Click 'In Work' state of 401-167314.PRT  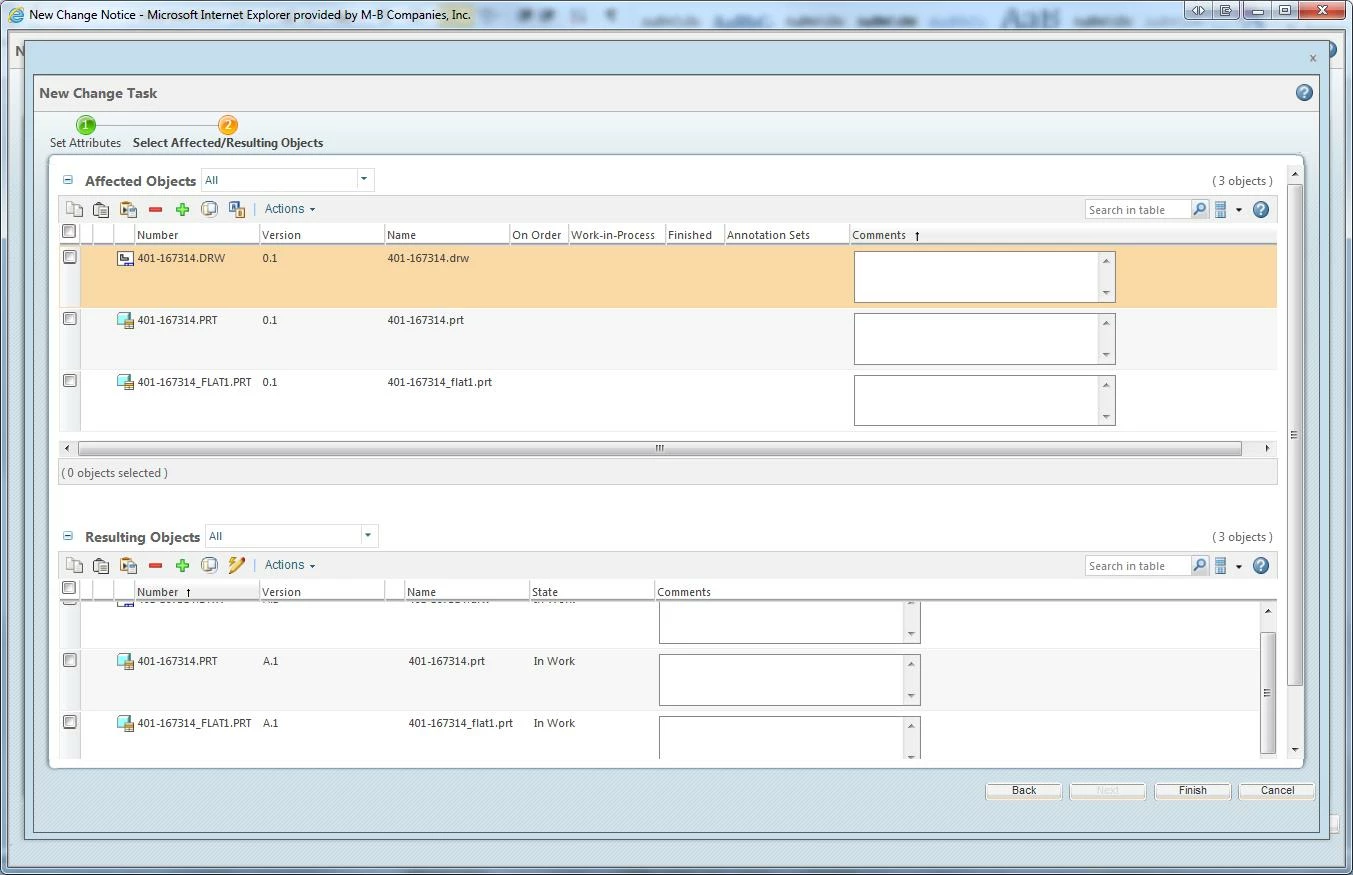coord(554,661)
